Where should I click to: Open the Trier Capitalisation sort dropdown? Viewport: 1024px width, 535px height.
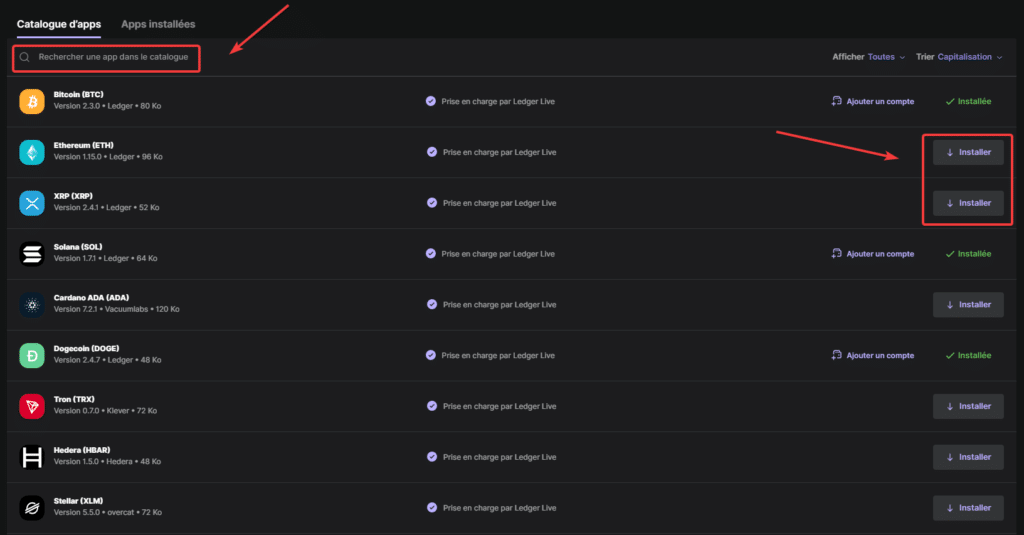click(x=959, y=57)
